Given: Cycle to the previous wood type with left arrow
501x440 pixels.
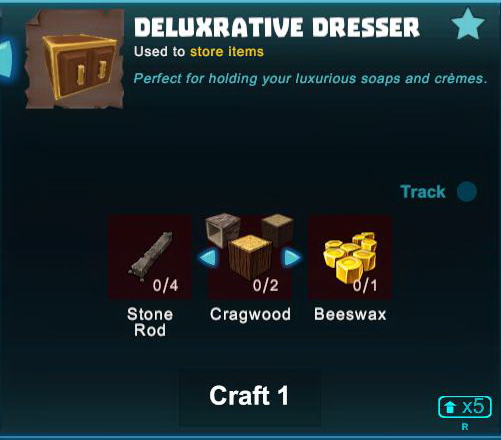Looking at the screenshot, I should coord(208,258).
